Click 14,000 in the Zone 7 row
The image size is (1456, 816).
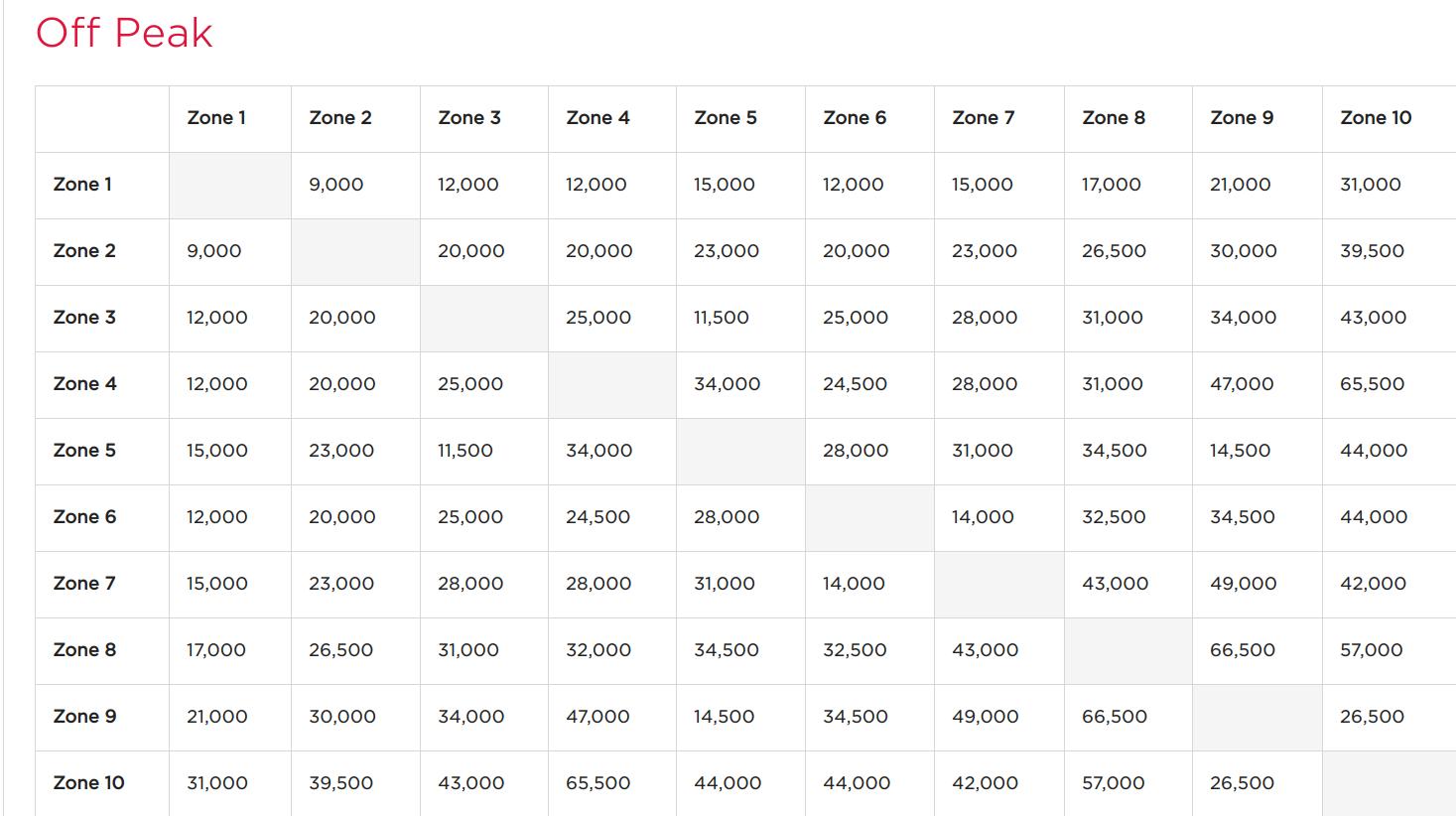click(854, 584)
